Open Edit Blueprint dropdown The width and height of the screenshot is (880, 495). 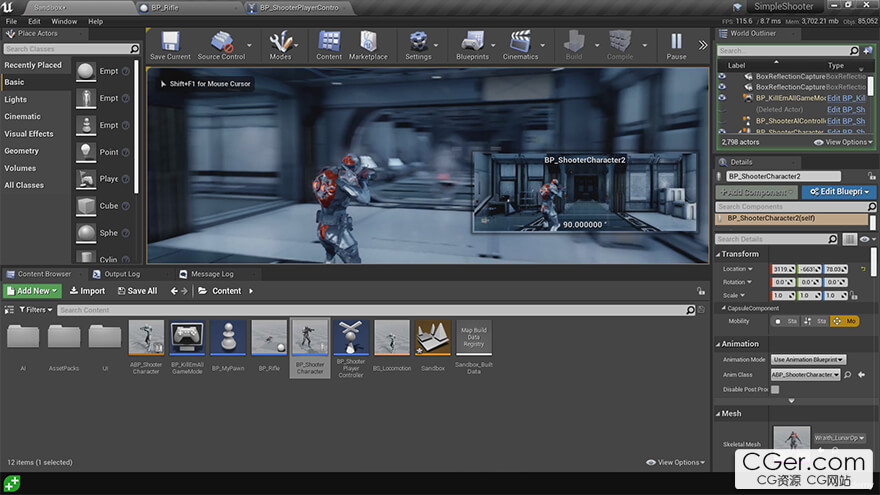pos(839,192)
